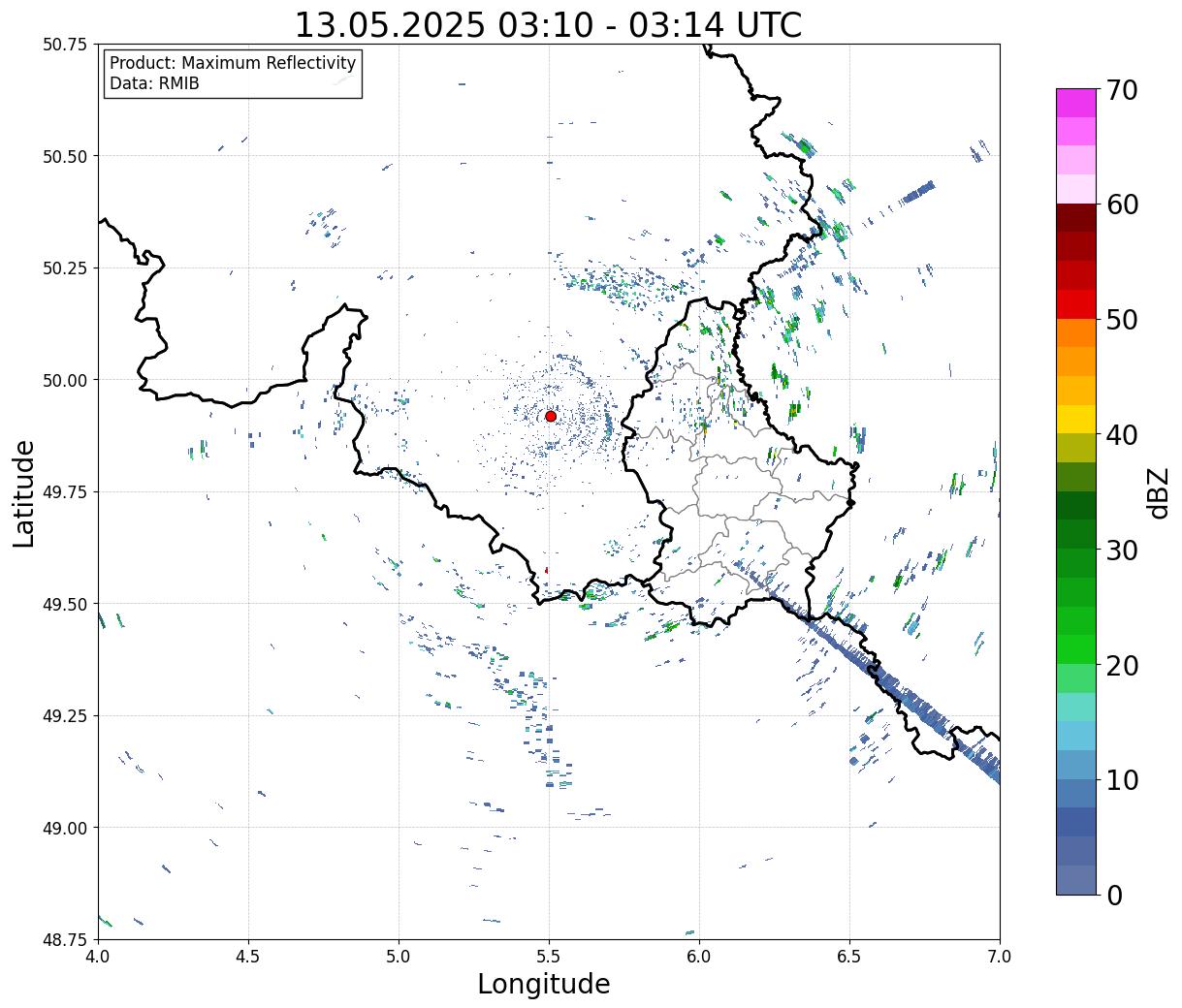The width and height of the screenshot is (1182, 1008).
Task: Click the latitude tick label 49.50
Action: 65,604
